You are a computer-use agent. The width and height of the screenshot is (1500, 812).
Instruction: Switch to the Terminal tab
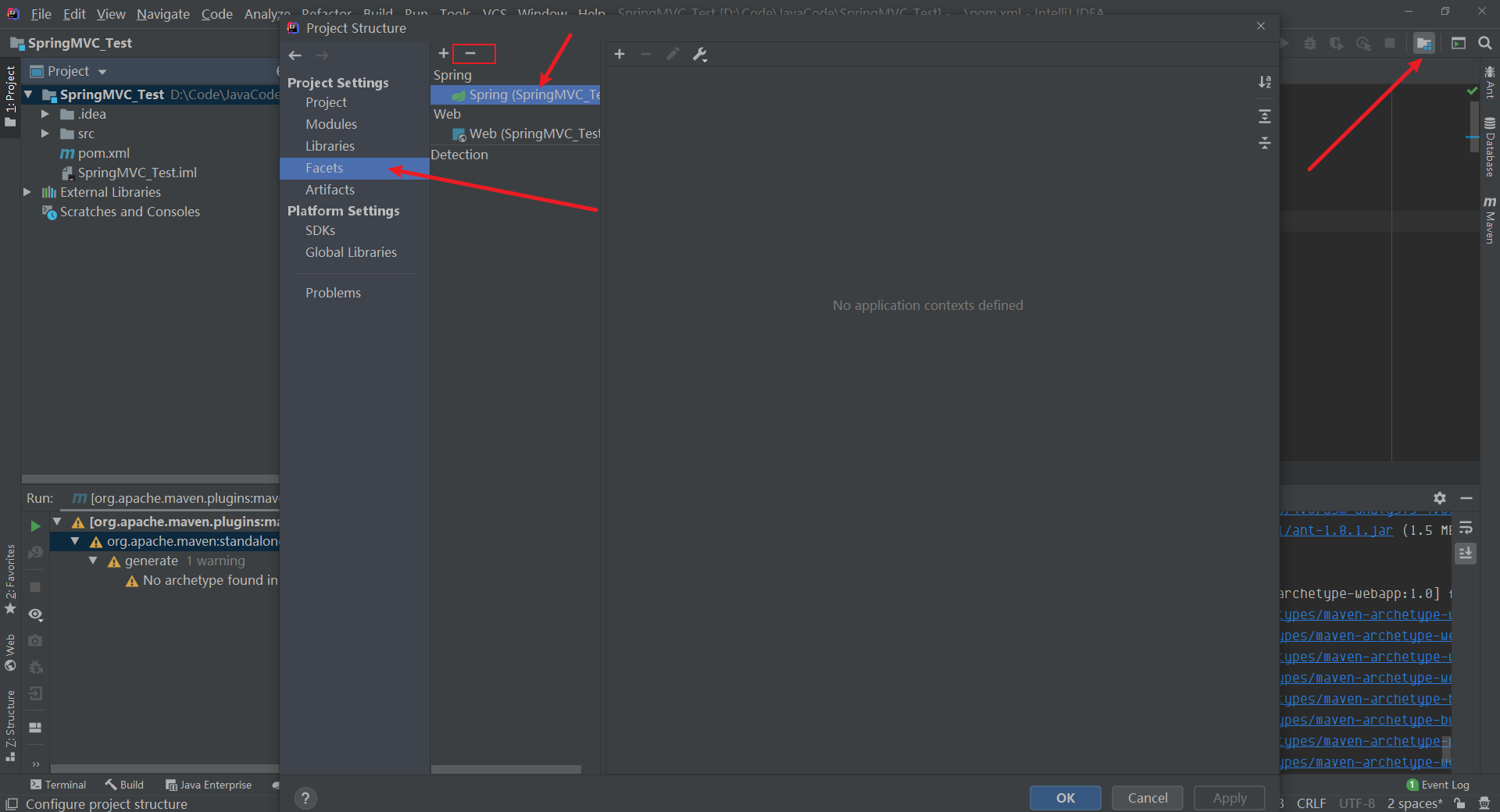(x=58, y=785)
